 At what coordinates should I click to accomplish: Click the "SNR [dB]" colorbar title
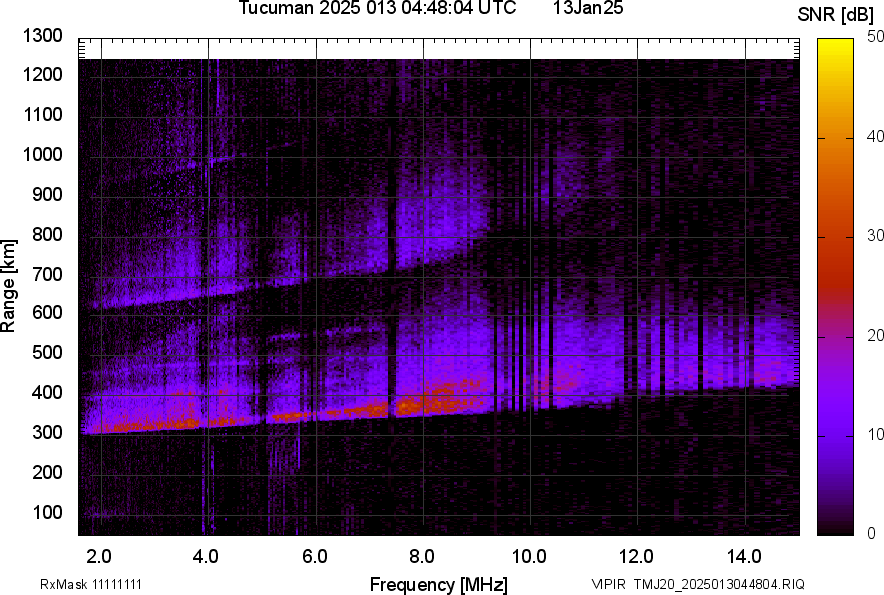pos(836,14)
